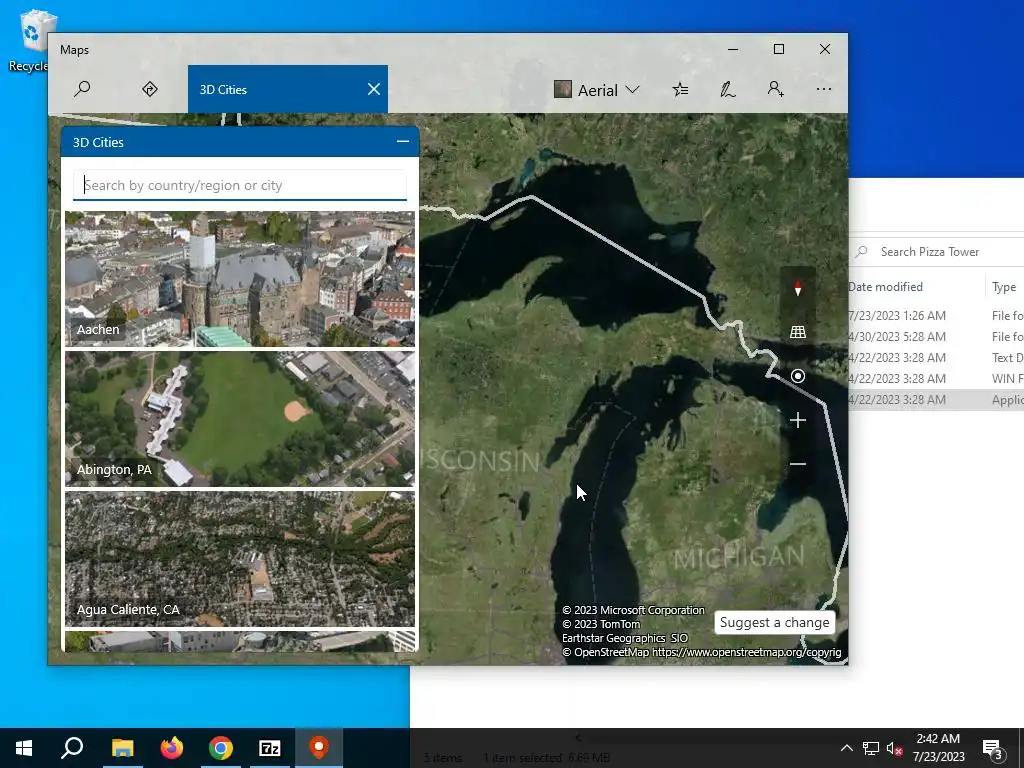Open the Abington, PA city thumbnail
Screen dimensions: 1024x768
240,419
